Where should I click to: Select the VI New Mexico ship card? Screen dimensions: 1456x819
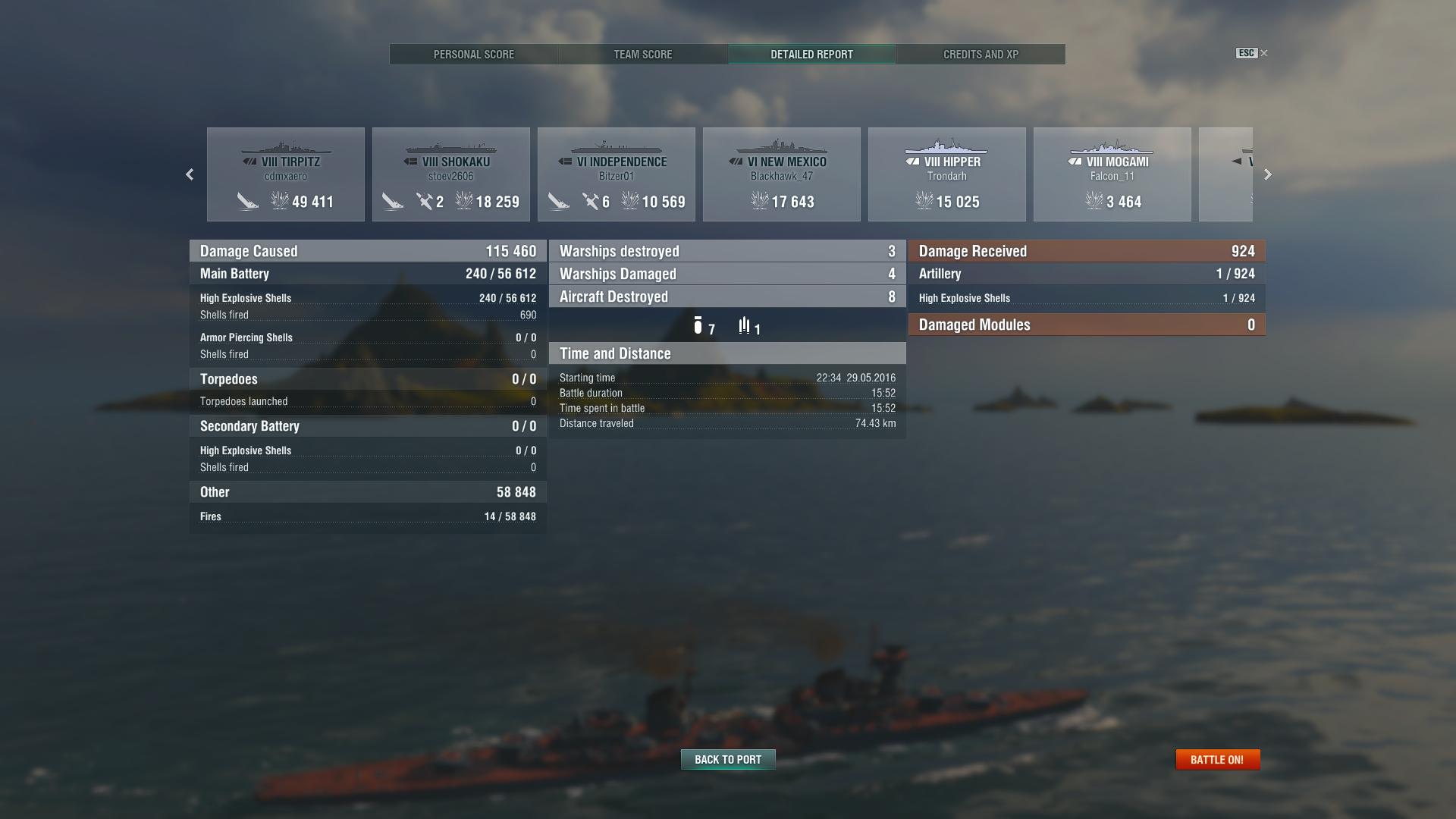[x=782, y=174]
